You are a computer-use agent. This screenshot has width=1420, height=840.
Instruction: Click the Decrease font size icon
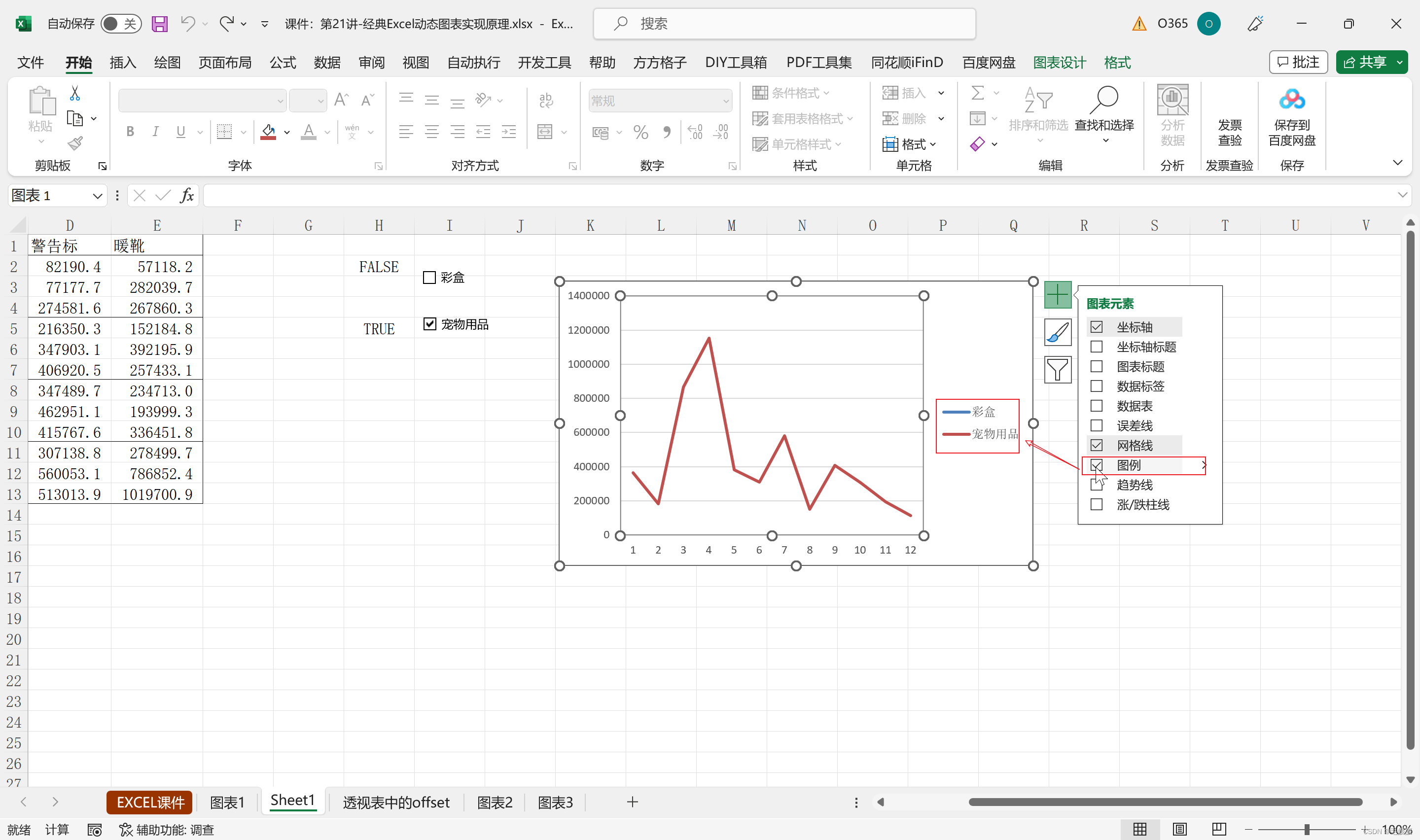coord(368,100)
